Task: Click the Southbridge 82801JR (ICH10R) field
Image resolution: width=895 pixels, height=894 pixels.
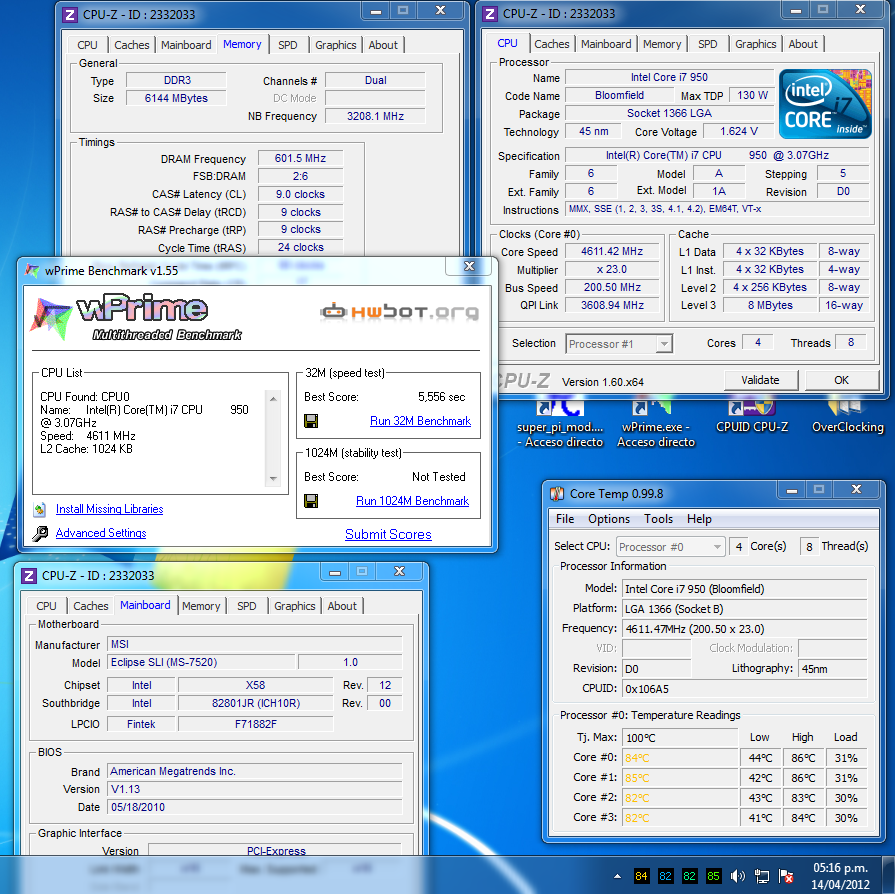Action: (256, 703)
